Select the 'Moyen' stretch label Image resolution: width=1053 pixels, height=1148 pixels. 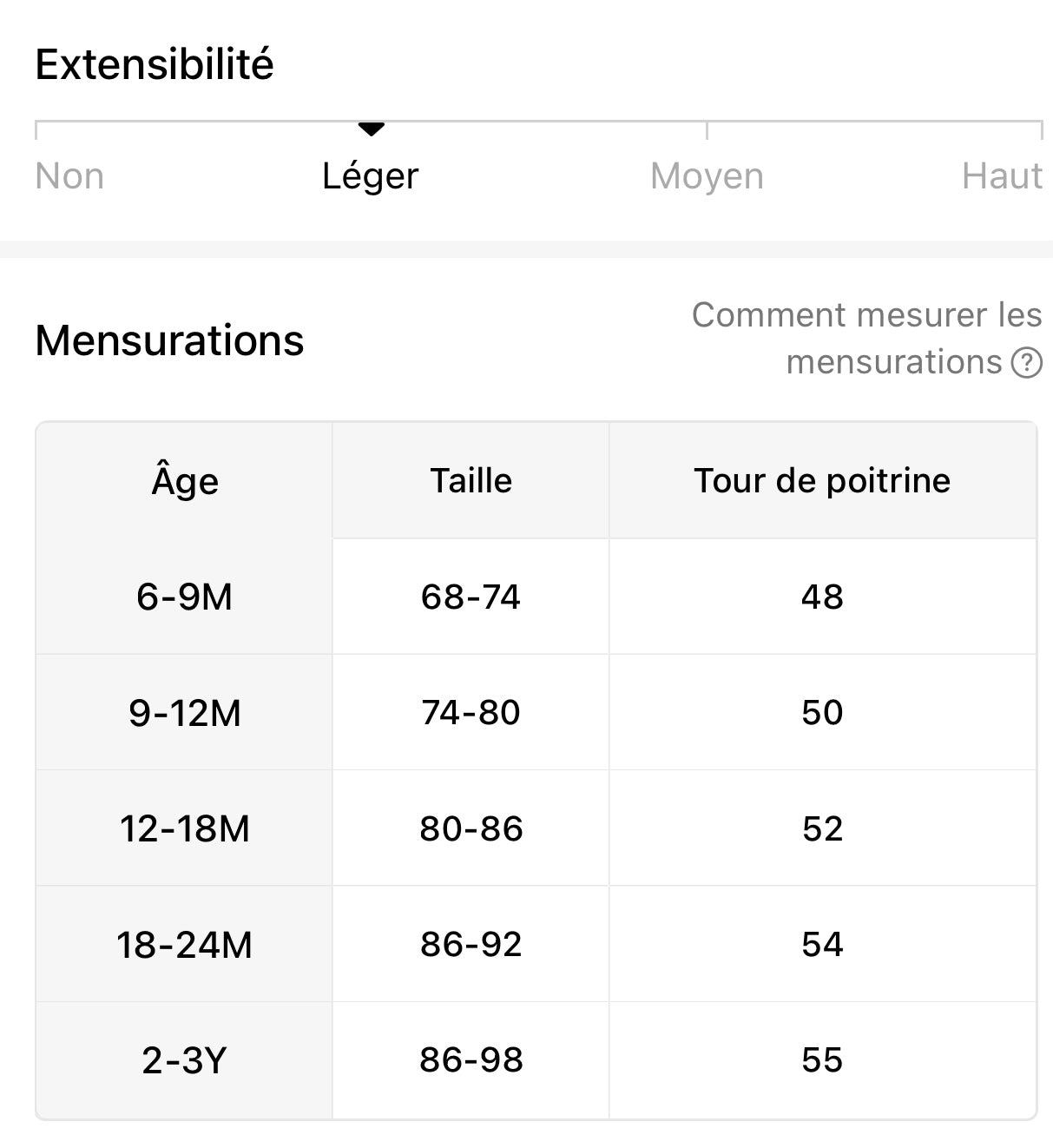click(x=707, y=177)
